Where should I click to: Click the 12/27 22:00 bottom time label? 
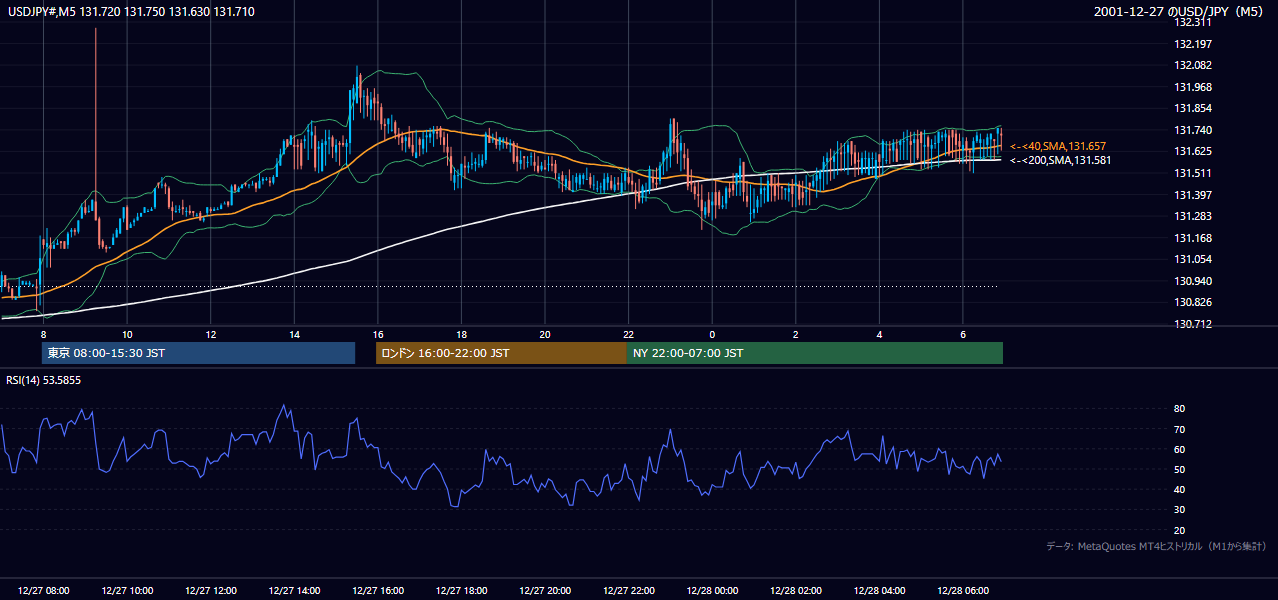628,591
